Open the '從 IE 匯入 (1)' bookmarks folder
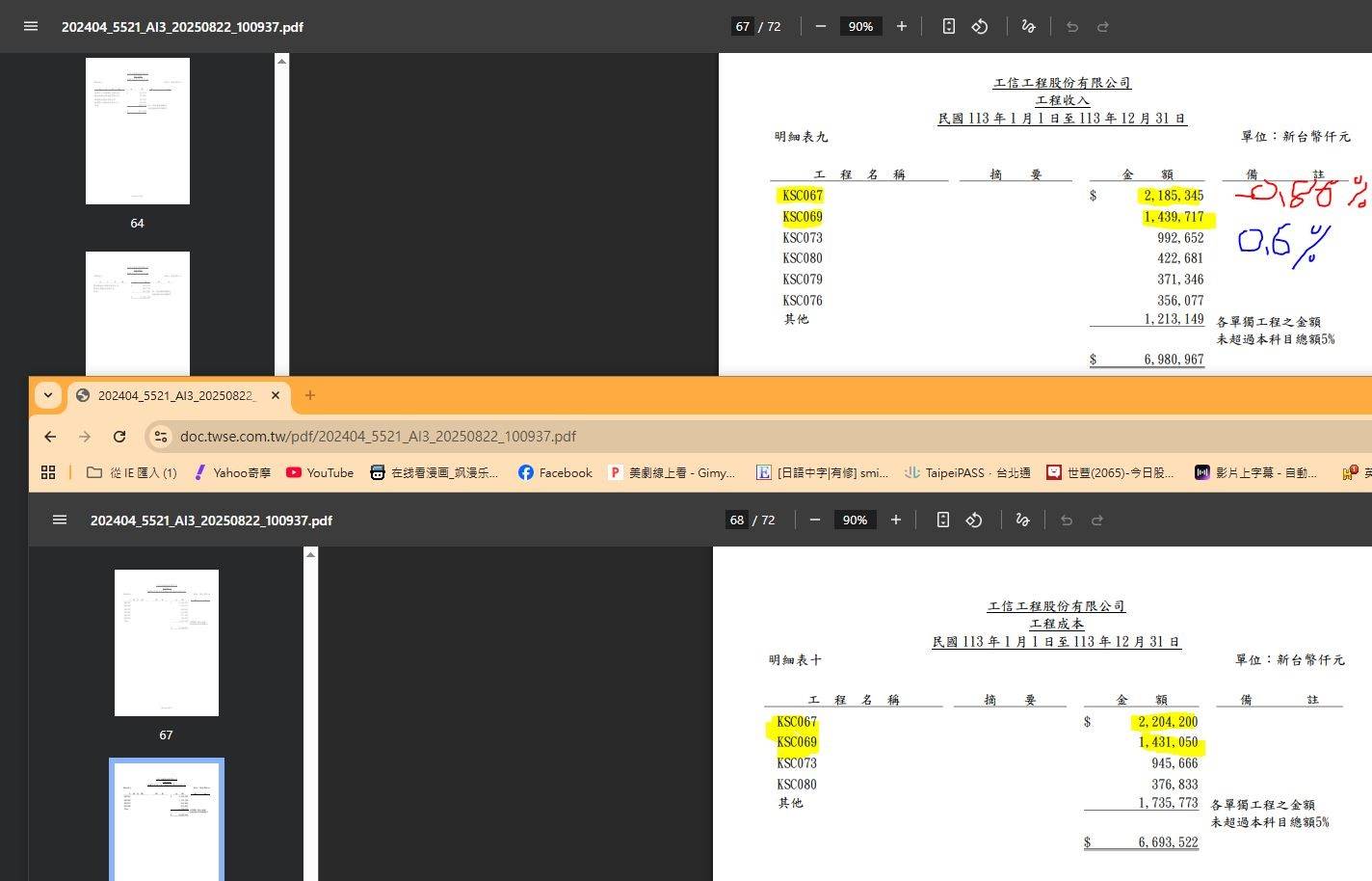1372x881 pixels. 132,472
